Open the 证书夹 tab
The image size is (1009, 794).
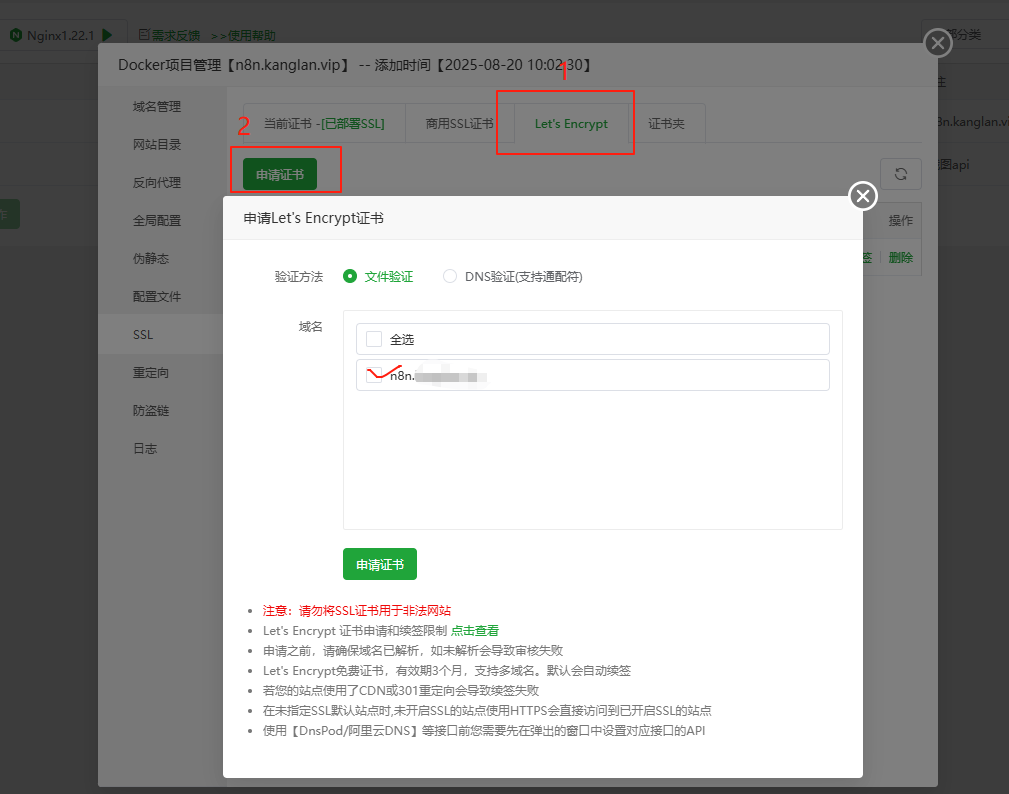667,124
